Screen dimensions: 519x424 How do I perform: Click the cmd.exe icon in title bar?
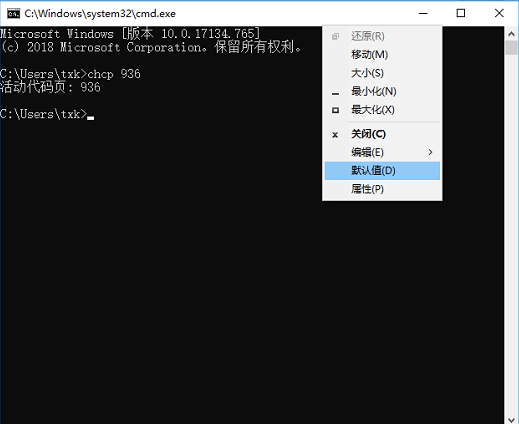tap(13, 13)
